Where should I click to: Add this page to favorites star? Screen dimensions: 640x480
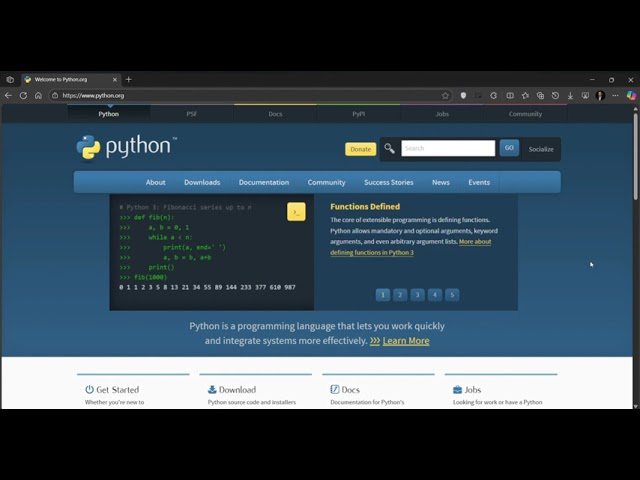[x=445, y=96]
